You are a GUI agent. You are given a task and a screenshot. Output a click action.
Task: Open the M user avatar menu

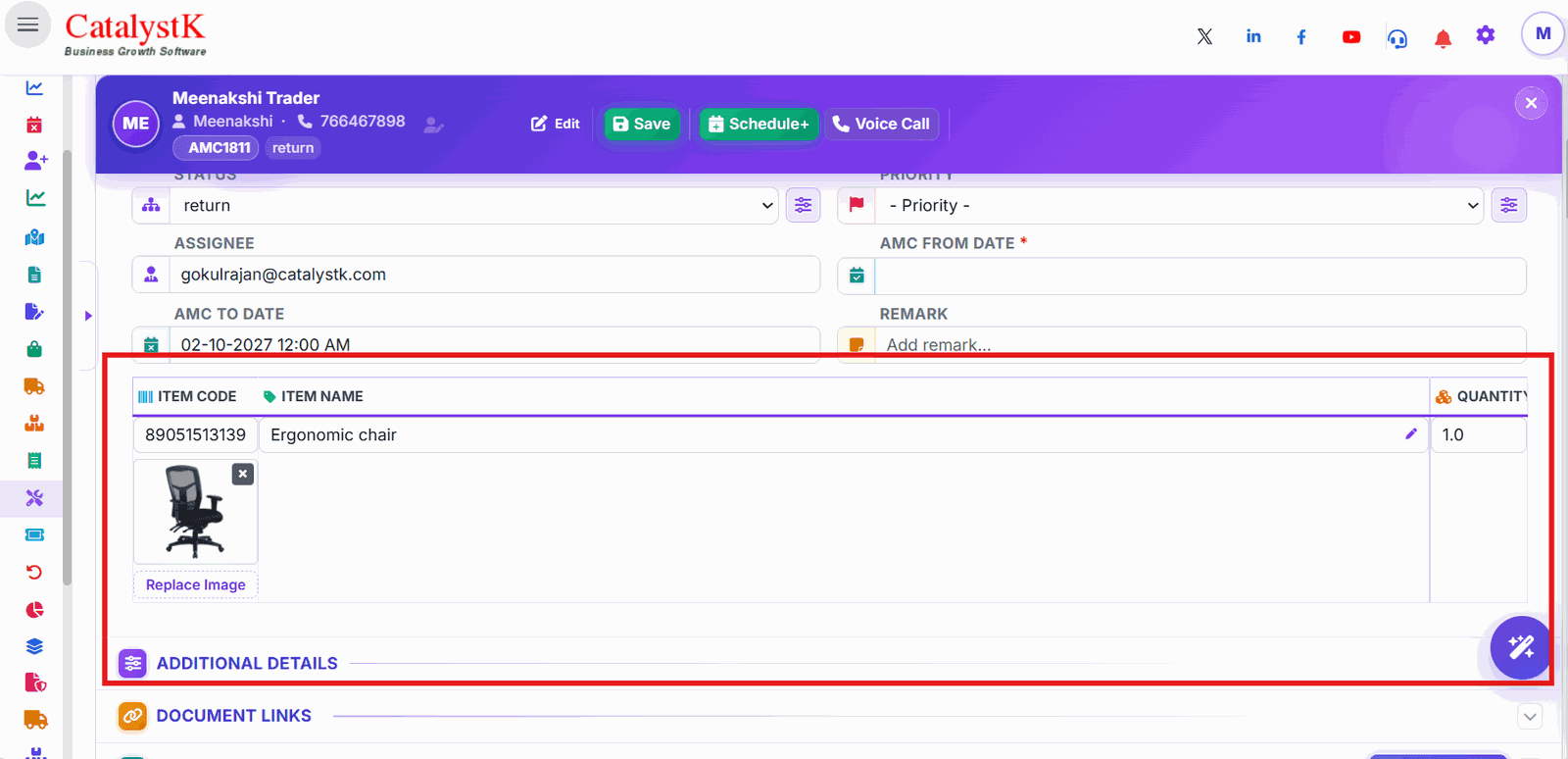(1543, 34)
